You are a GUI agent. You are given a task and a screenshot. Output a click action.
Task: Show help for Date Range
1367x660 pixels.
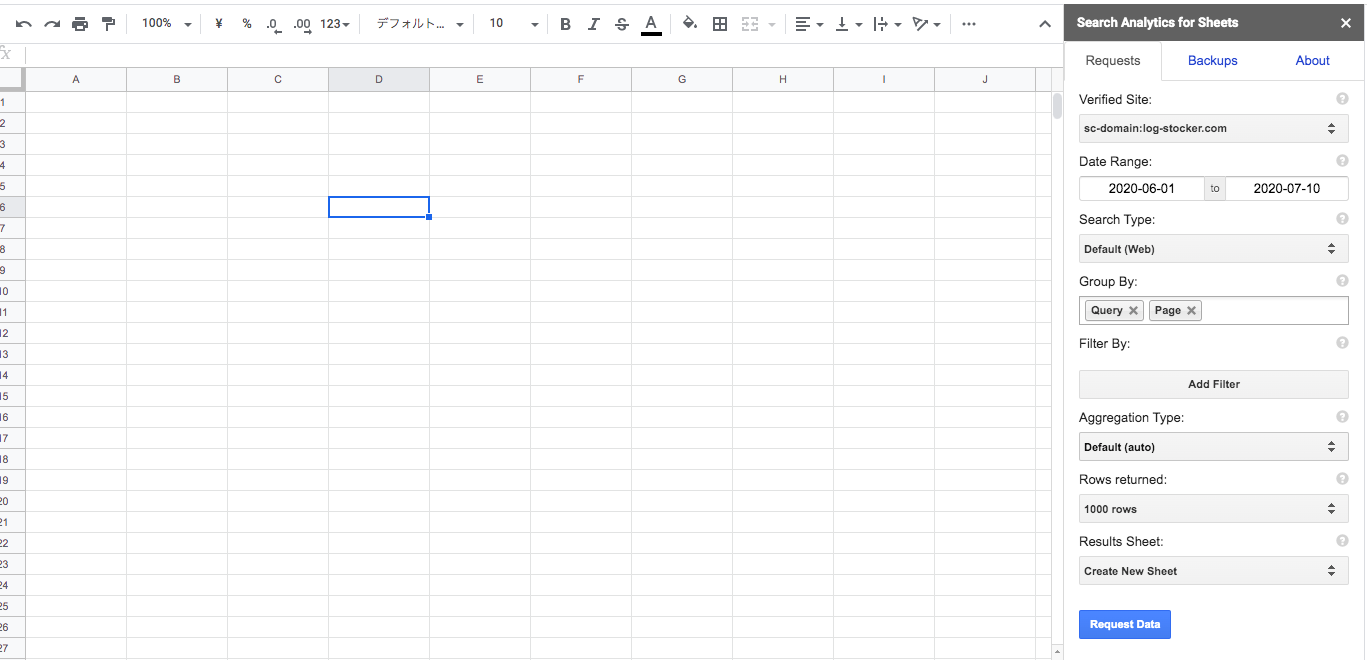point(1343,160)
